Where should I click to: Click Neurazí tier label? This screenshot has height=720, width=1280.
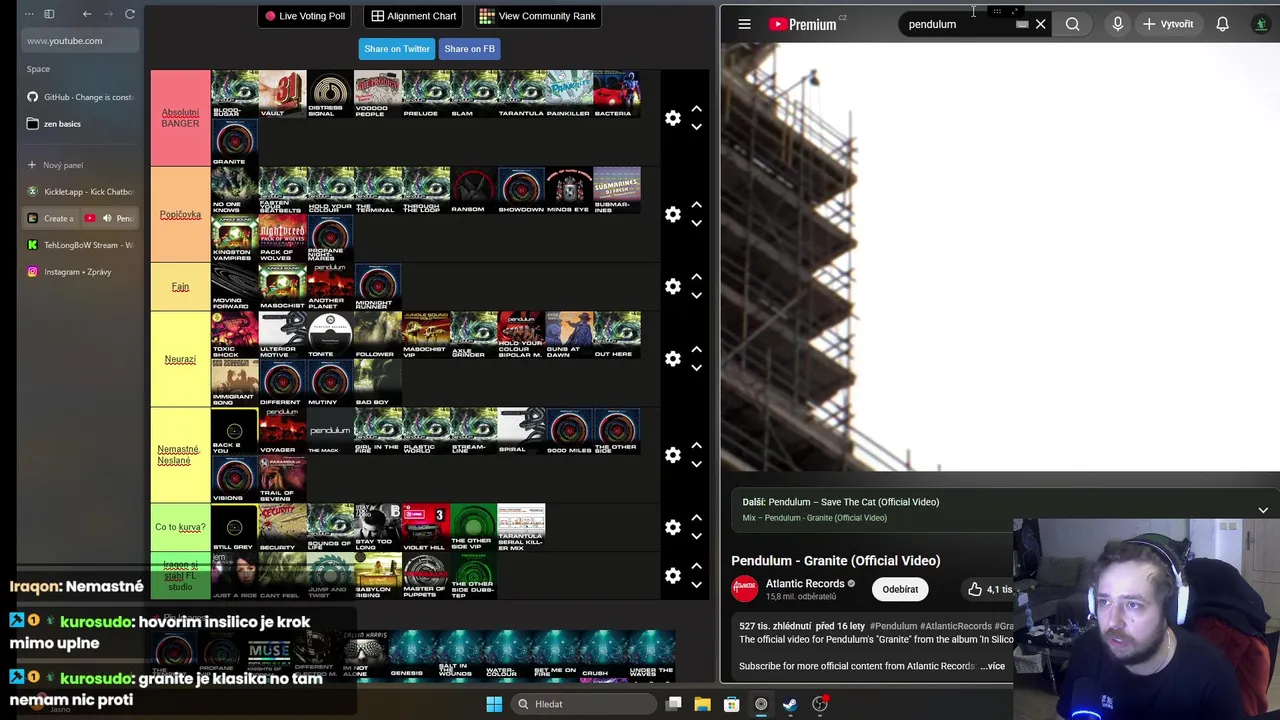[x=180, y=359]
